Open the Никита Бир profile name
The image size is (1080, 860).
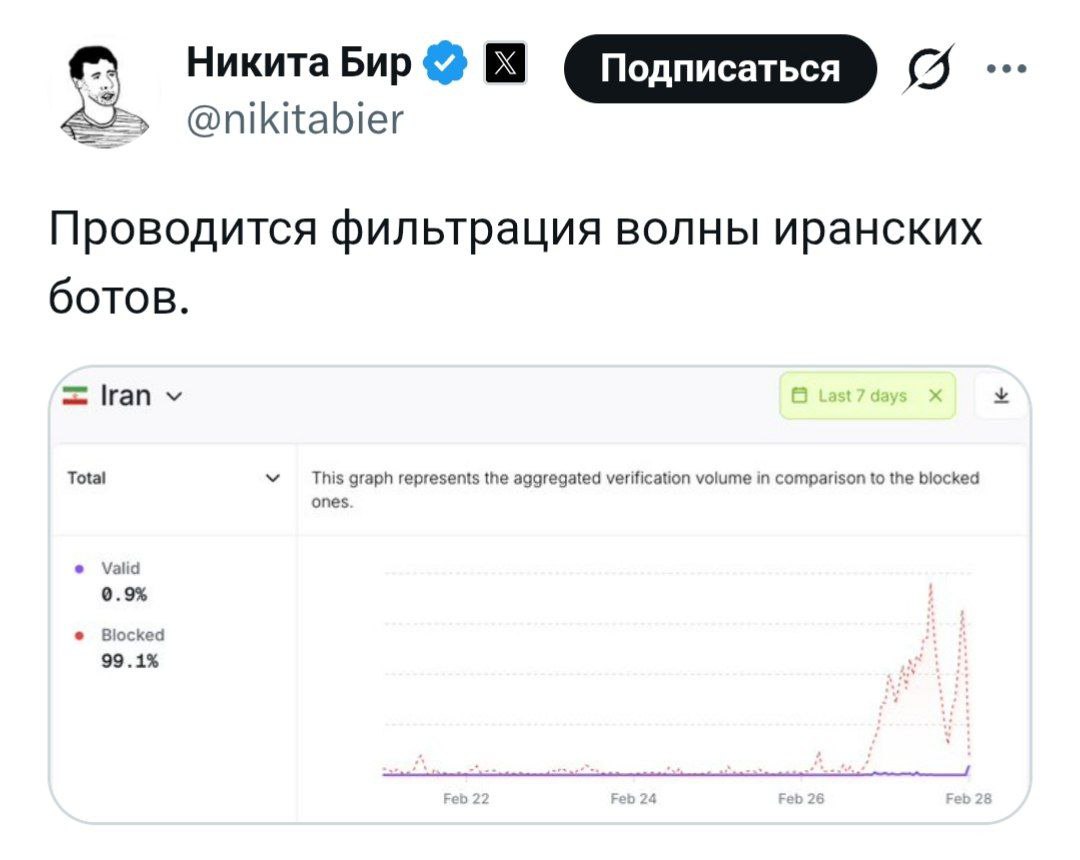(299, 66)
